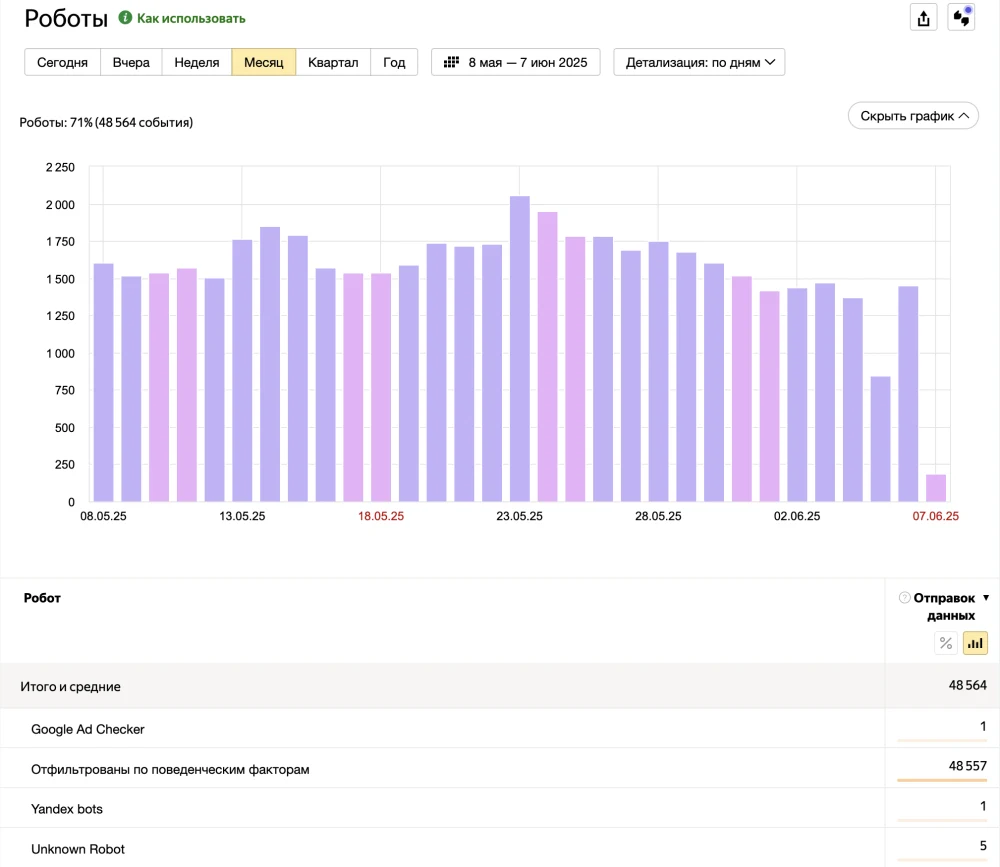1000x867 pixels.
Task: Select the Unknown Robot row
Action: 500,848
